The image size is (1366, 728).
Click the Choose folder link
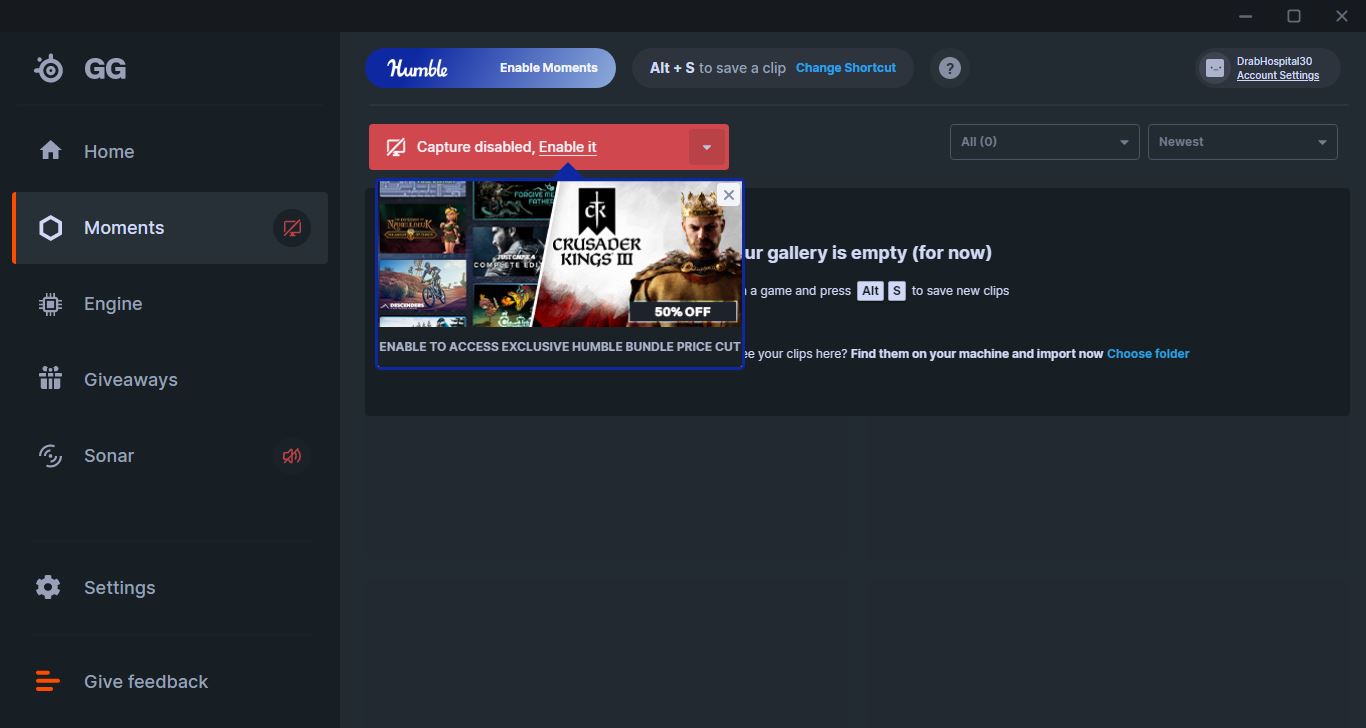(x=1148, y=354)
